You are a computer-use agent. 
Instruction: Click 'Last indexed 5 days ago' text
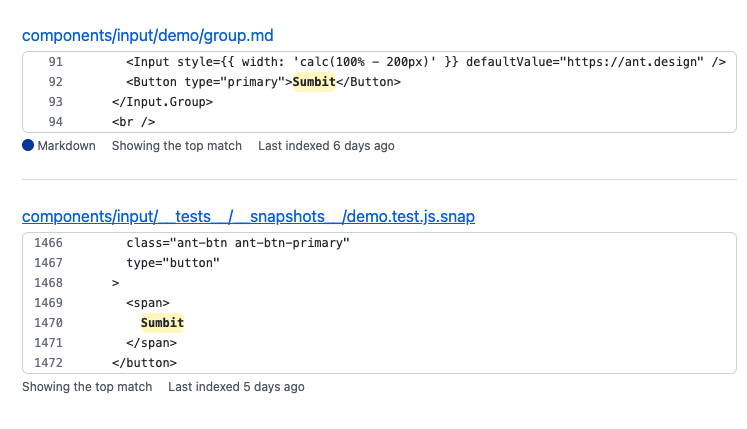point(236,387)
